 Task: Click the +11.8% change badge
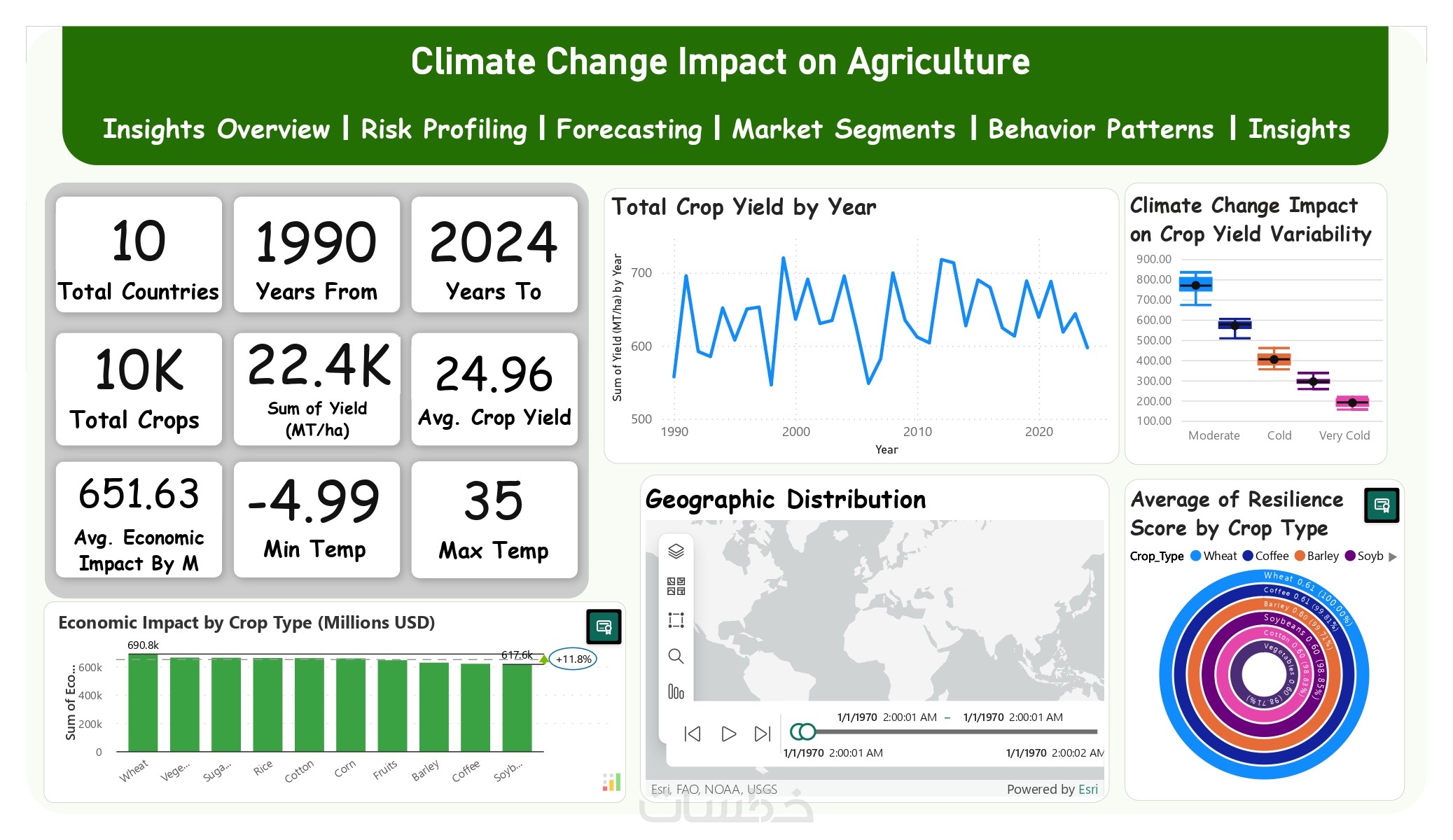pos(573,659)
